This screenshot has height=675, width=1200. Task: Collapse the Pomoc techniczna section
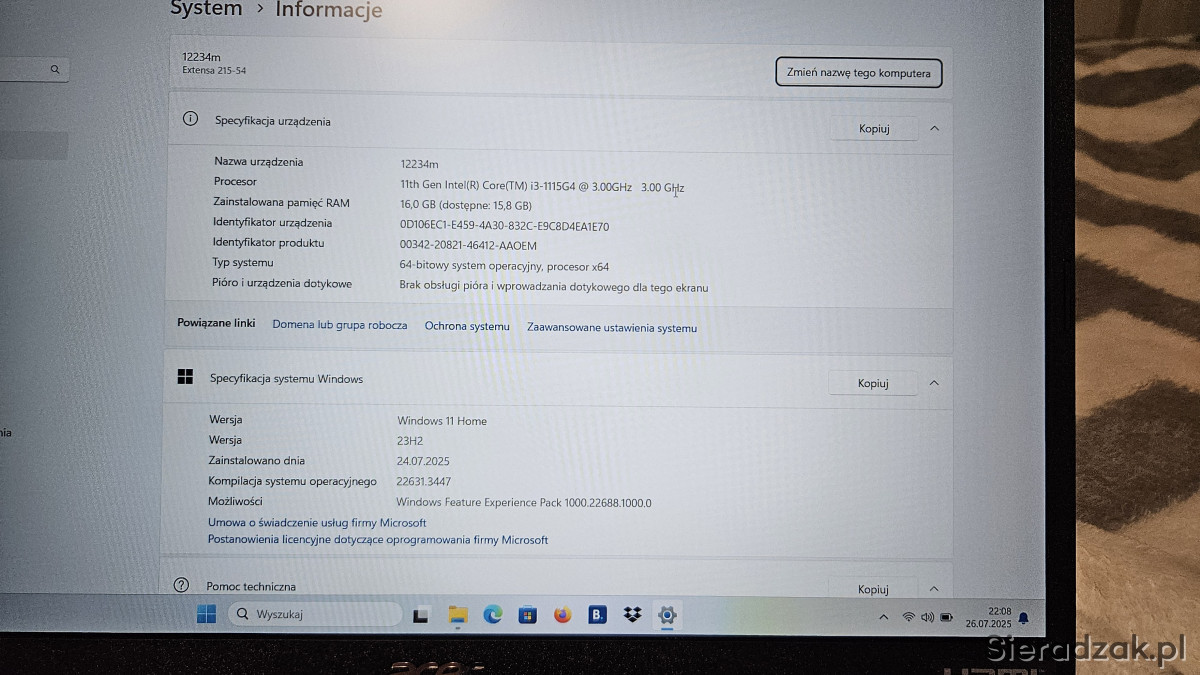pos(934,589)
